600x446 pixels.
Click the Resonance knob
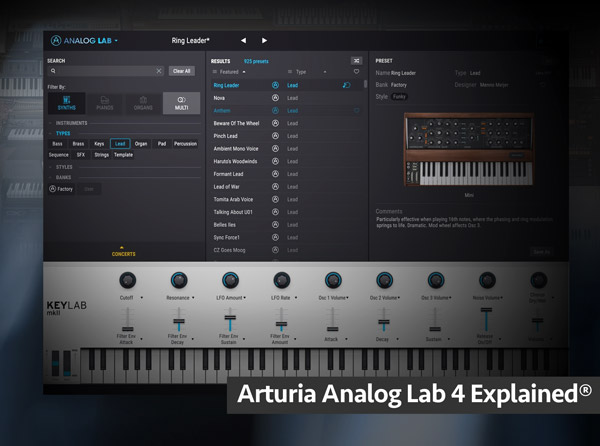(x=179, y=280)
